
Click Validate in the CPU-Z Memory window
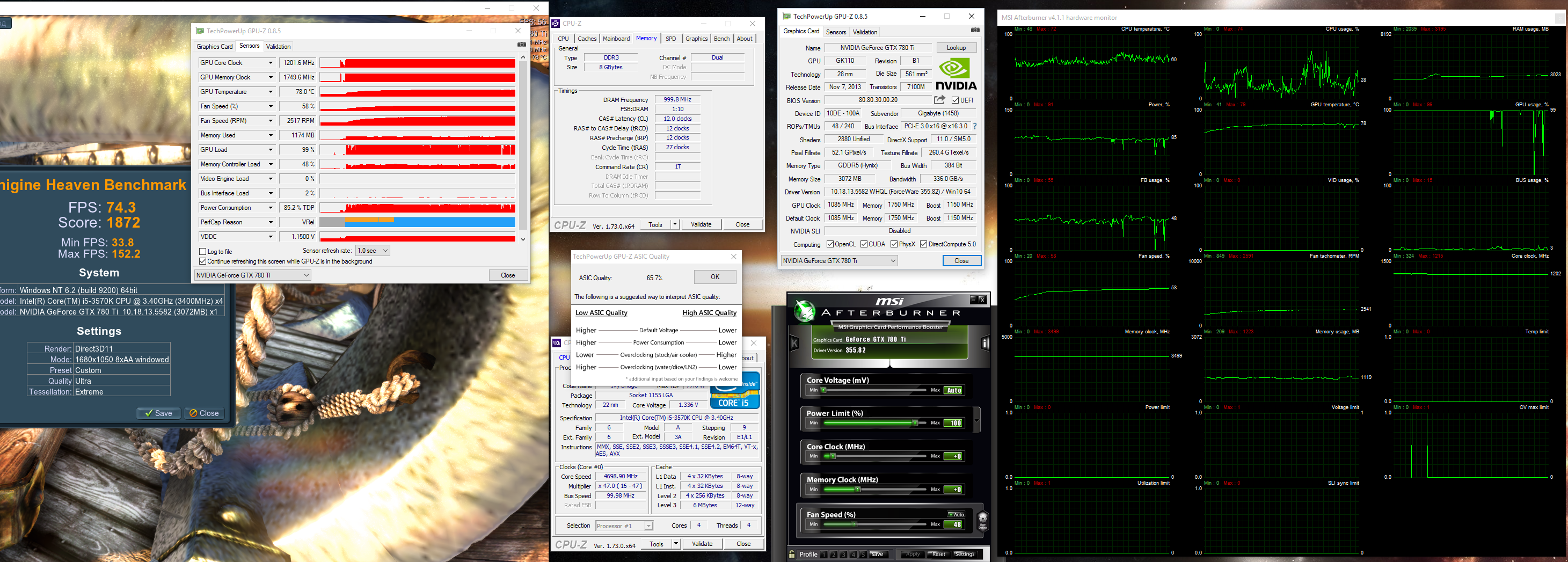(x=701, y=225)
